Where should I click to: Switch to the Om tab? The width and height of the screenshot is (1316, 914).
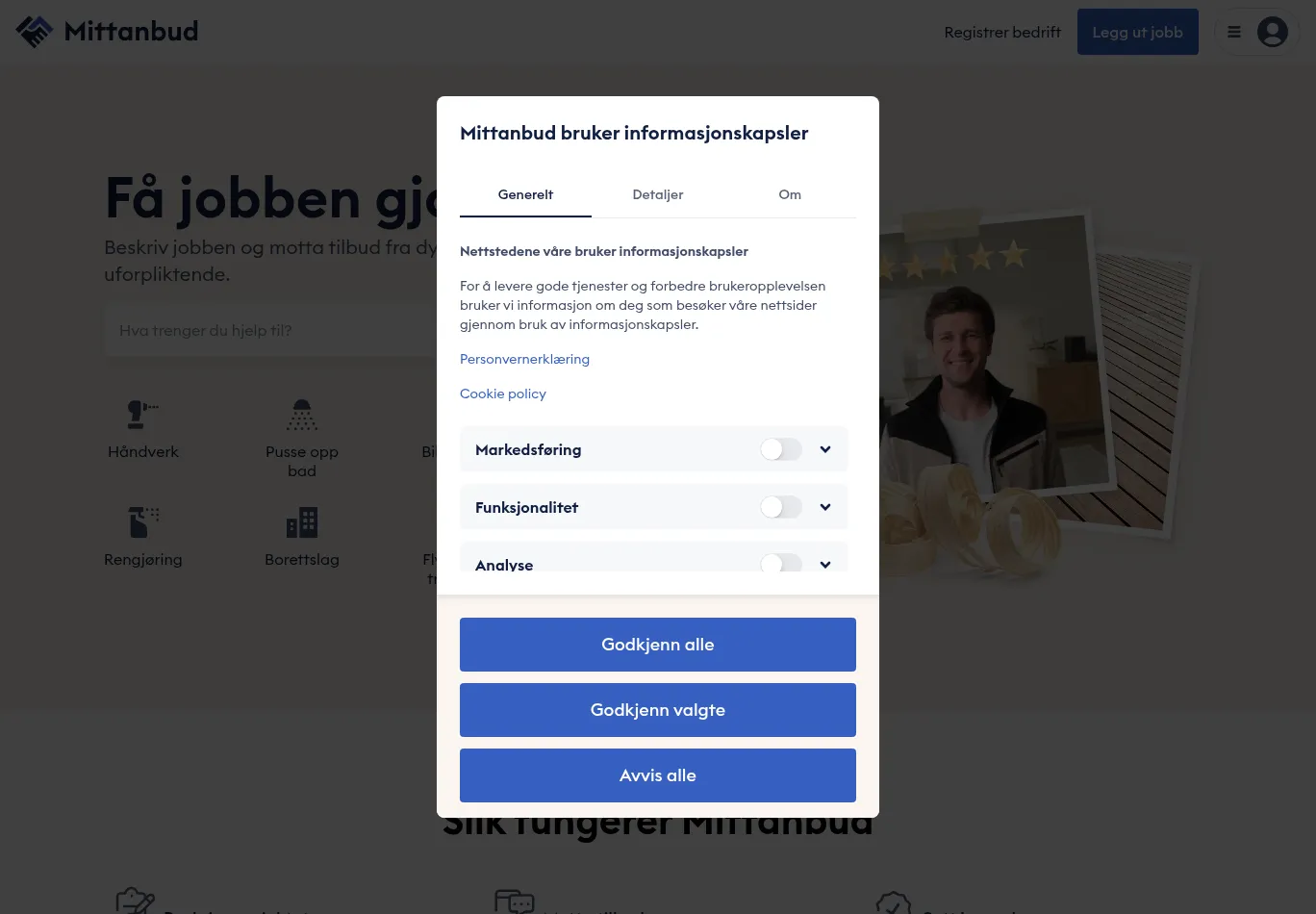(x=790, y=194)
